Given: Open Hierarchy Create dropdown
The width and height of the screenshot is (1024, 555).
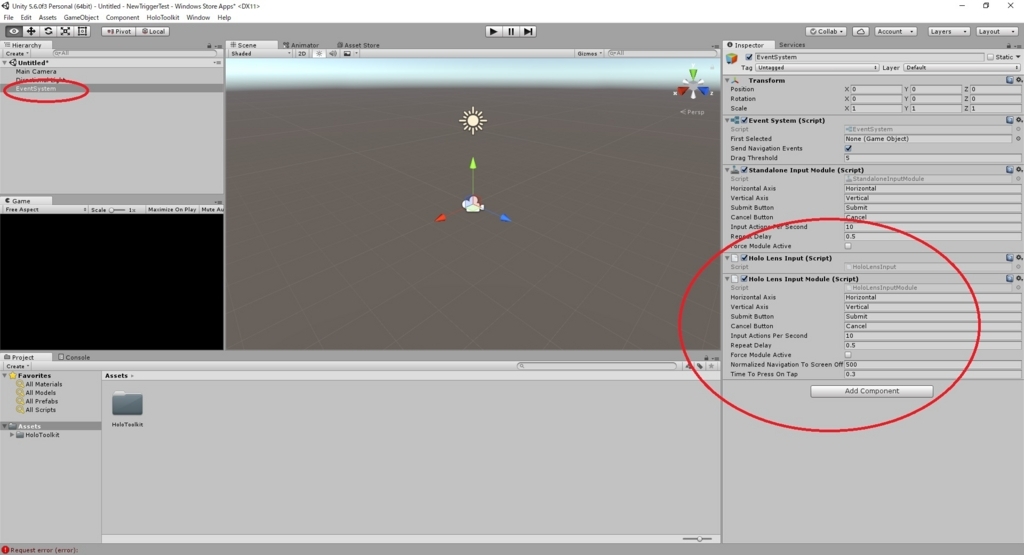Looking at the screenshot, I should tap(16, 54).
